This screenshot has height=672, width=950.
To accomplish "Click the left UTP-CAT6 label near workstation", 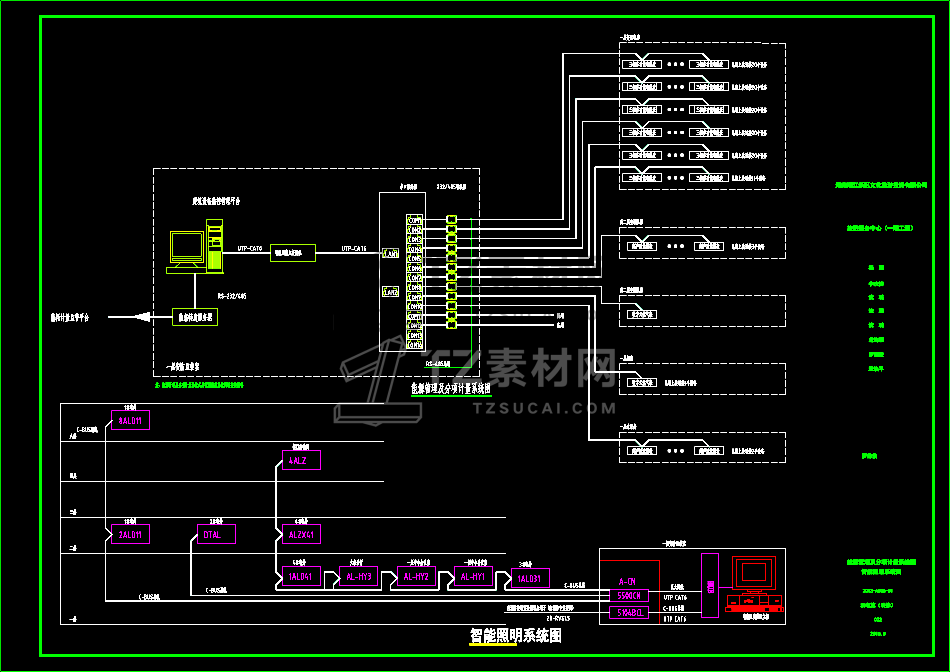I will click(x=250, y=248).
